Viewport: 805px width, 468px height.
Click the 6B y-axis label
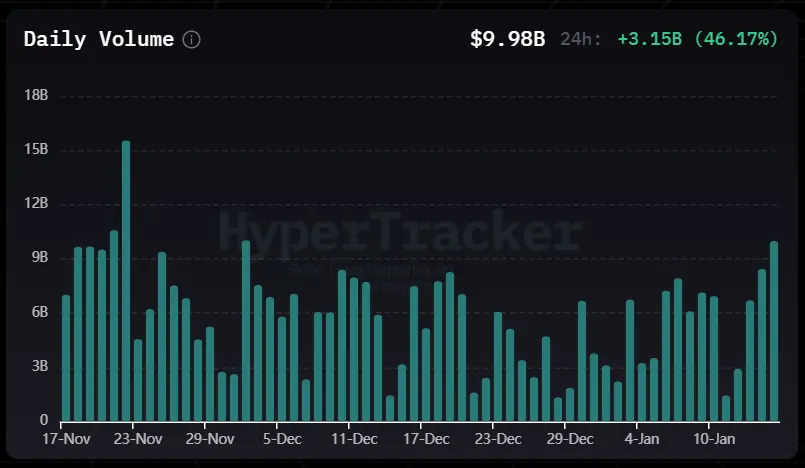[x=40, y=312]
